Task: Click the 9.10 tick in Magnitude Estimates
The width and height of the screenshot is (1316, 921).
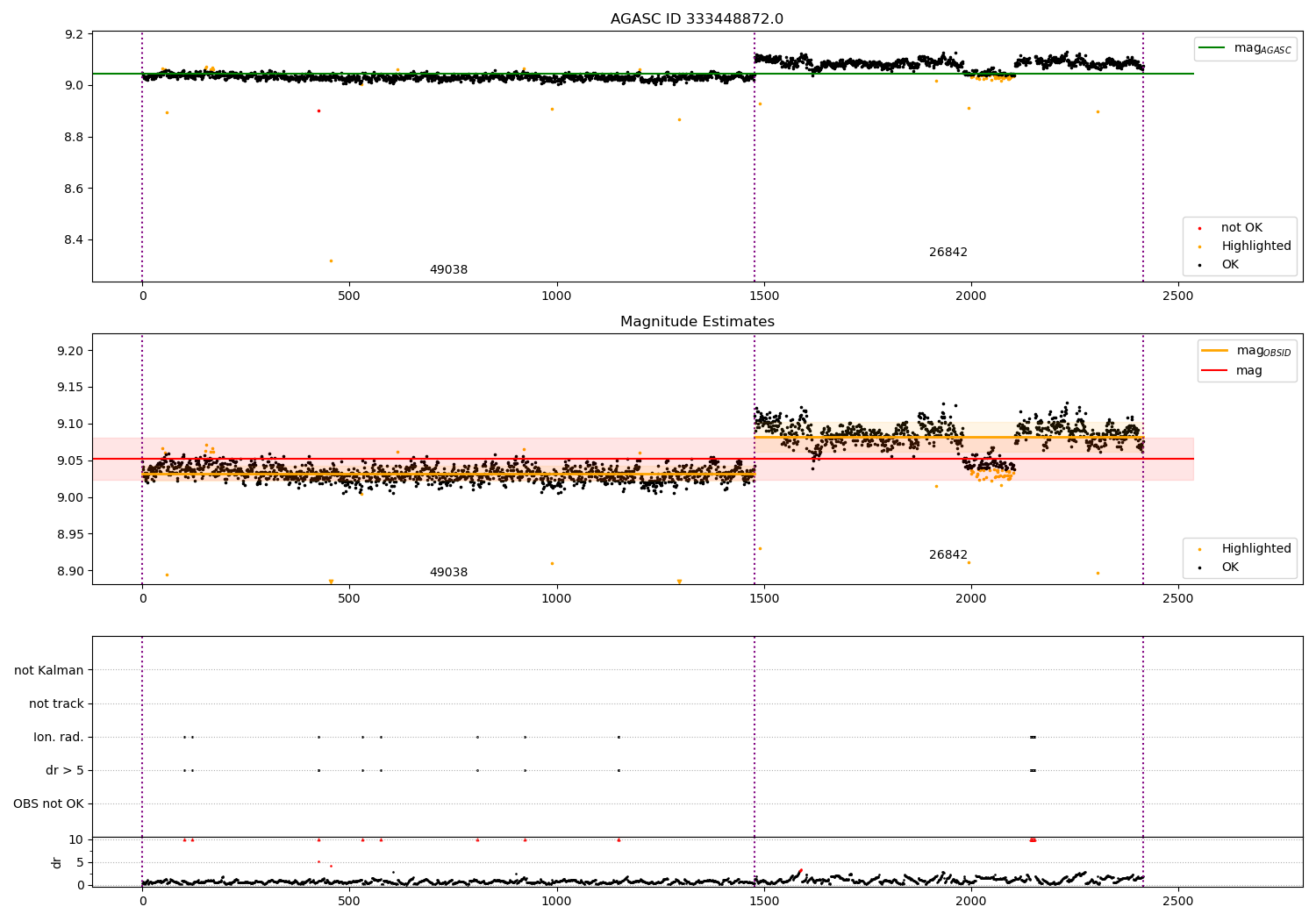Action: point(69,425)
